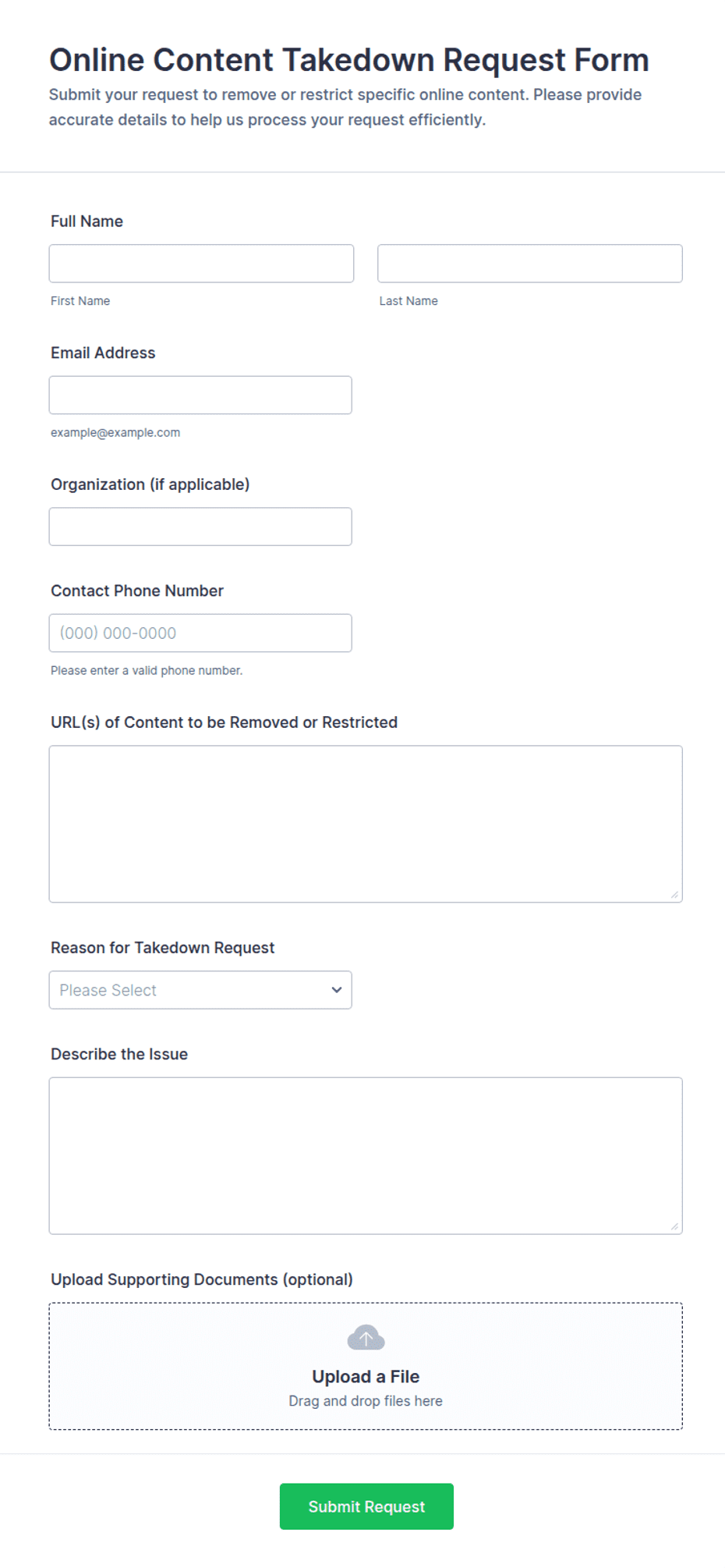Screen dimensions: 725x1568
Task: Click the First Name input field
Action: point(201,264)
